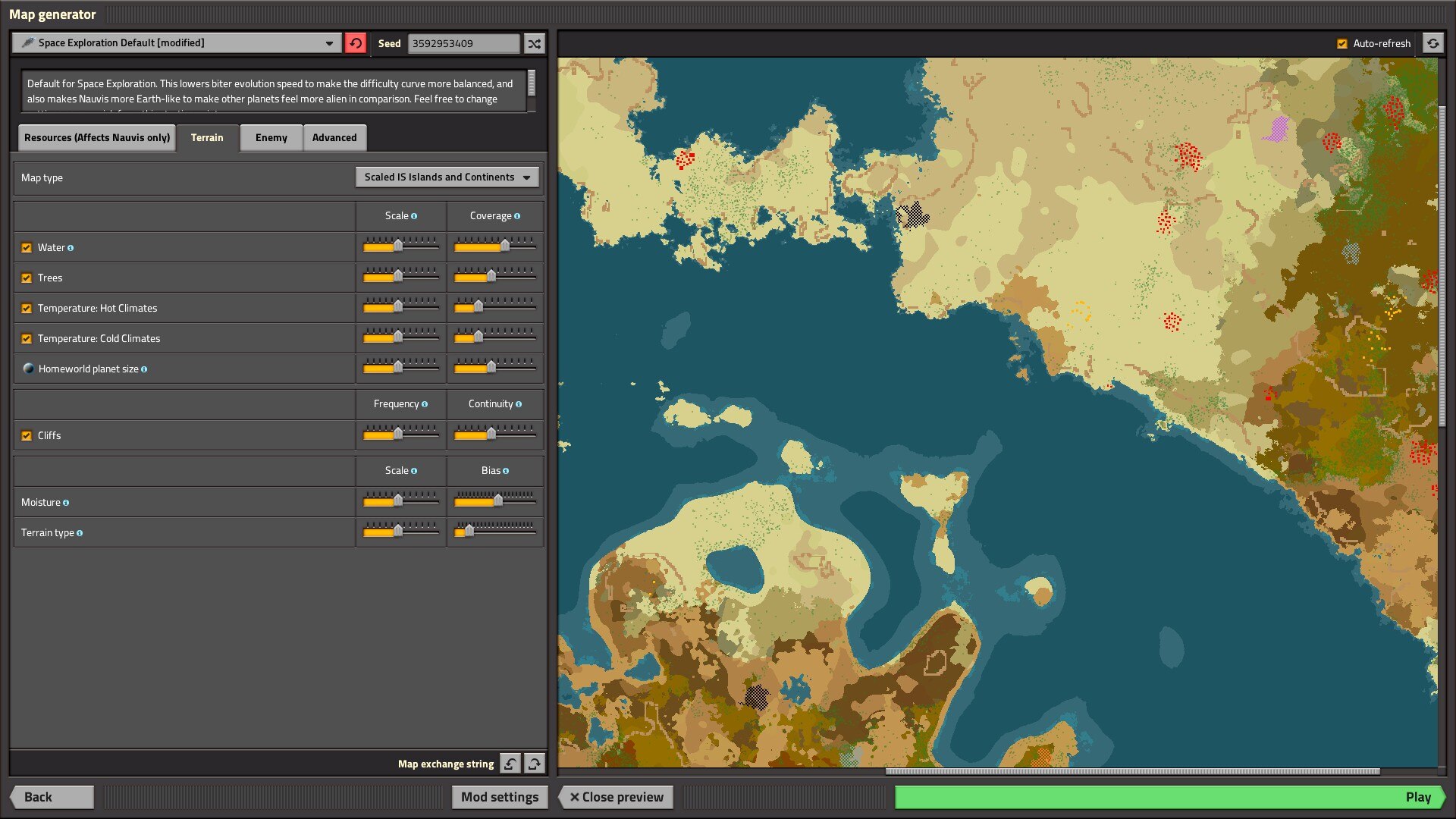
Task: Reset the preset with the red undo button
Action: [x=355, y=43]
